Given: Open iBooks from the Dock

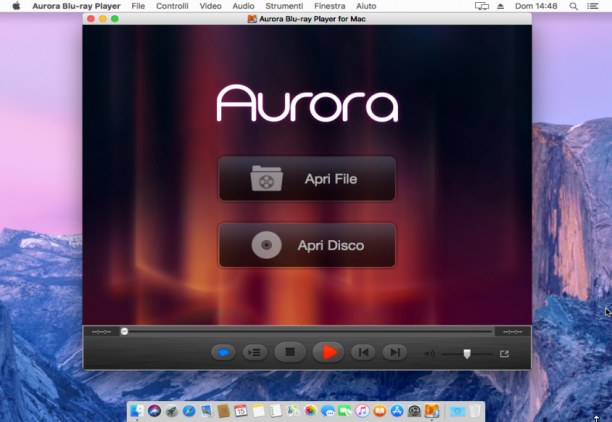Looking at the screenshot, I should tap(379, 411).
